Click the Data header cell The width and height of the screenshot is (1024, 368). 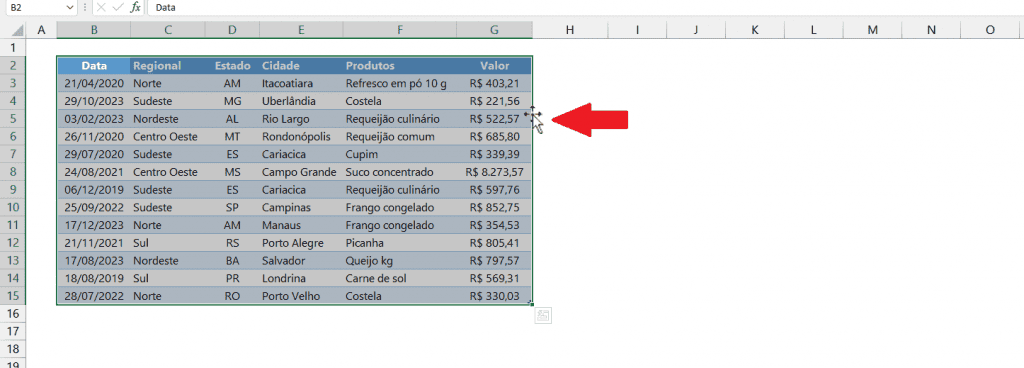coord(93,65)
